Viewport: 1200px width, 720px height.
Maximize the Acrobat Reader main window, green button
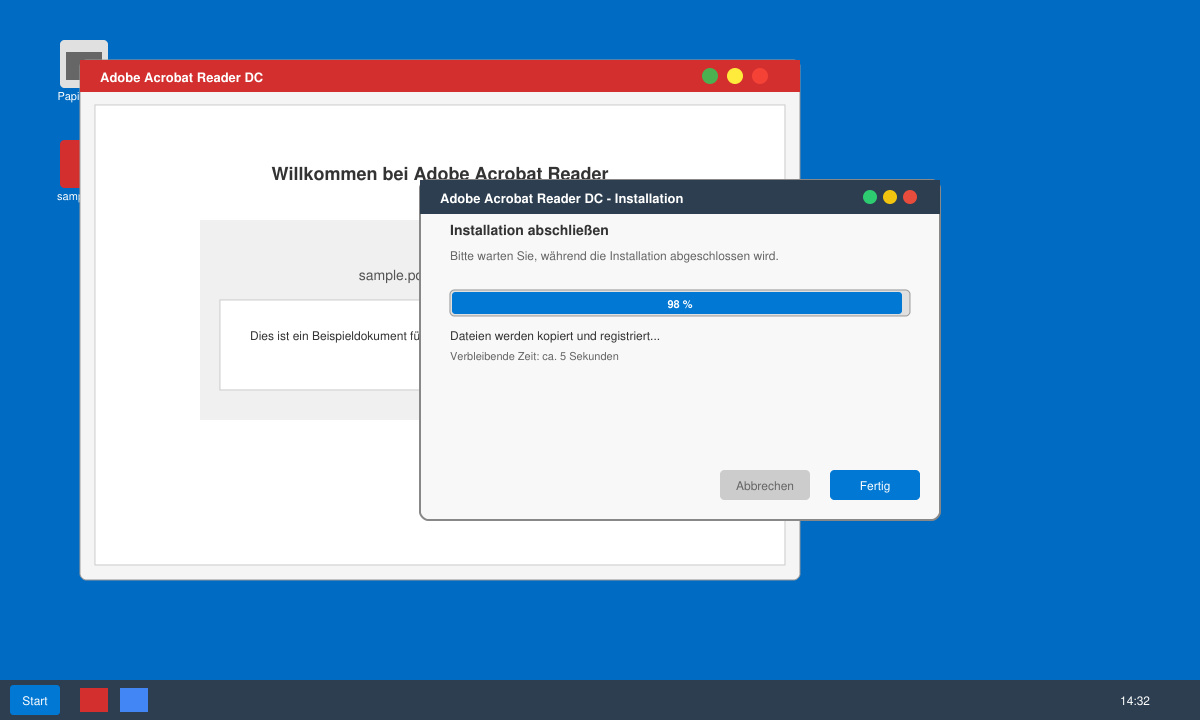click(710, 76)
